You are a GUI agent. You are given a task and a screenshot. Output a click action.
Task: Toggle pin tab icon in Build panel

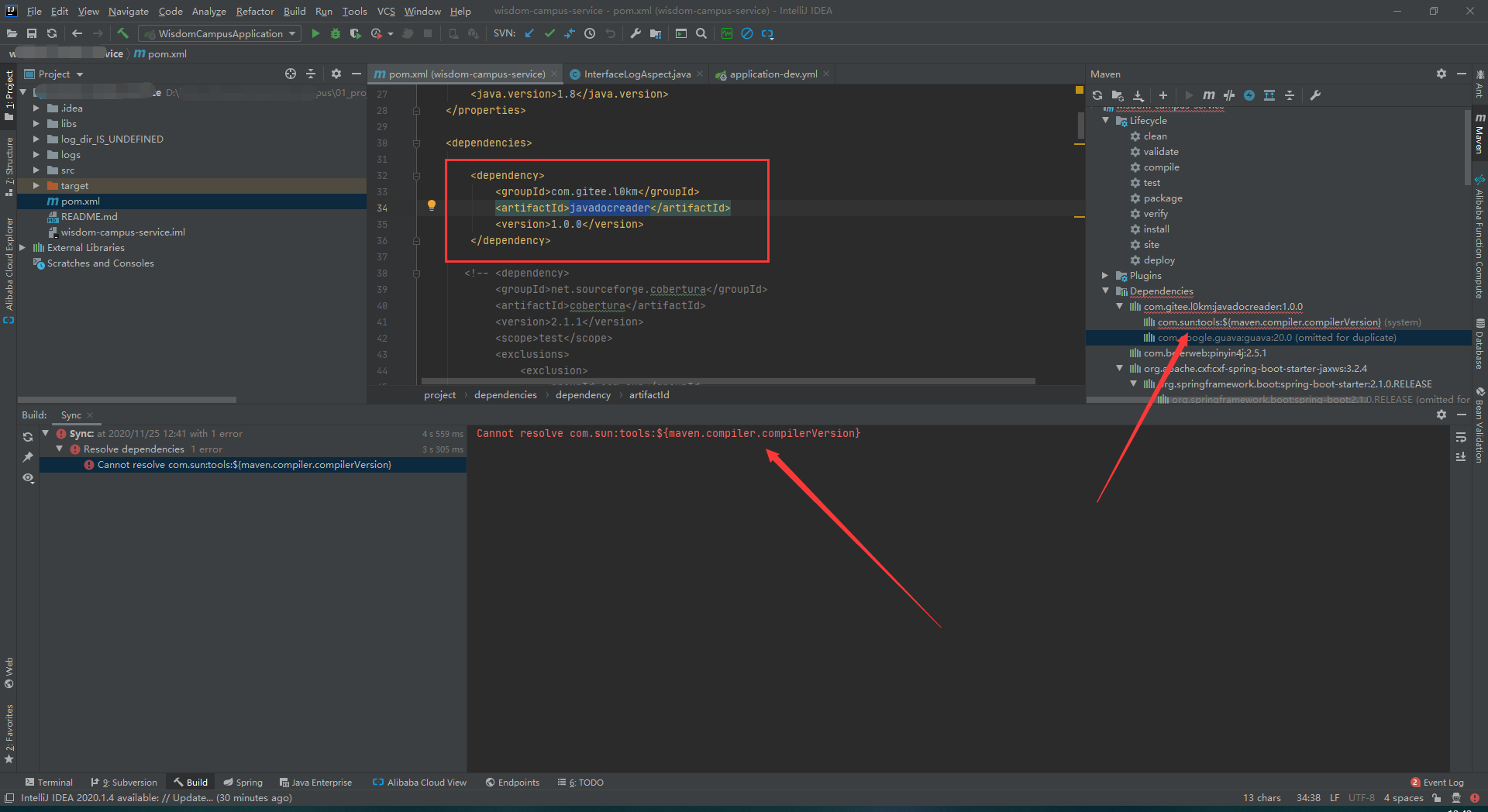pyautogui.click(x=28, y=457)
